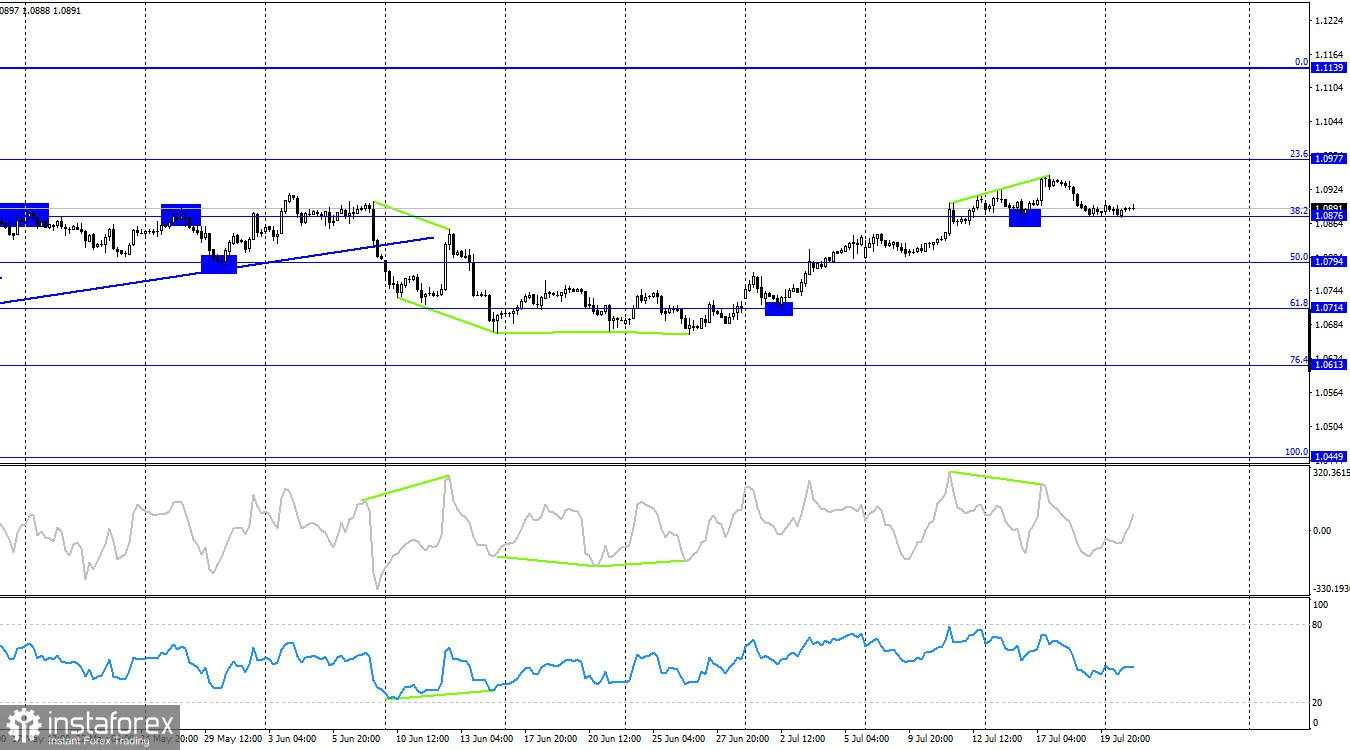The image size is (1350, 750).
Task: Select the 1.0449 price level label
Action: (x=1329, y=457)
